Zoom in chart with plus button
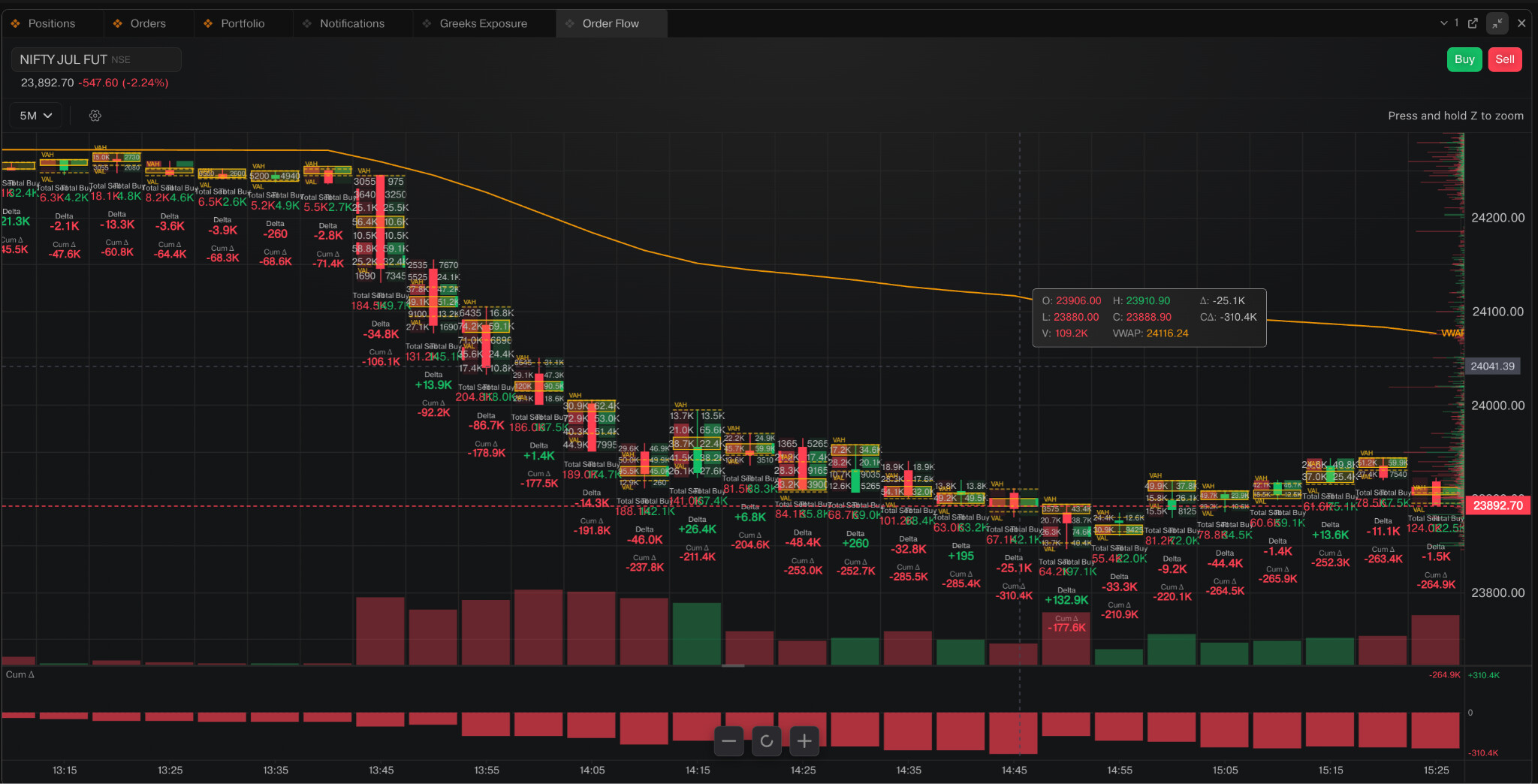The height and width of the screenshot is (784, 1538). [x=804, y=741]
